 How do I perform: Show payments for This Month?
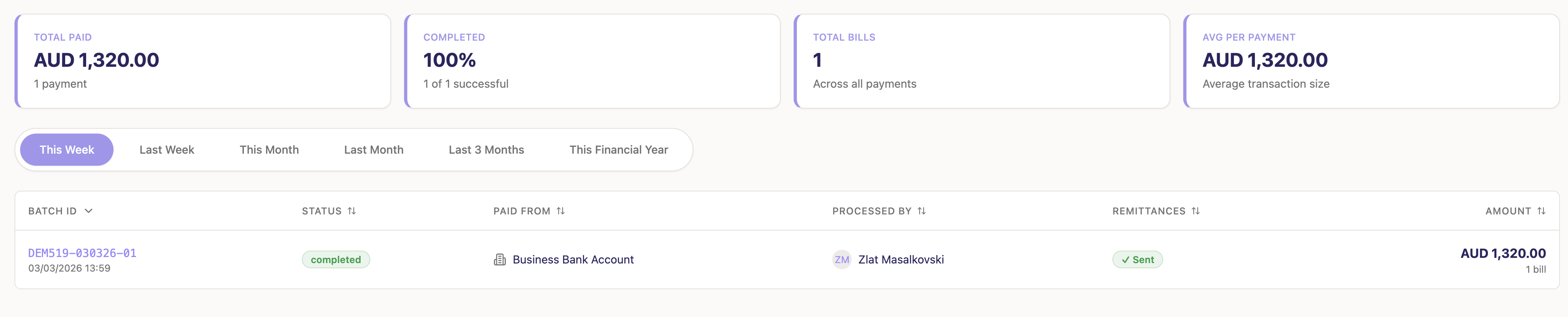269,150
